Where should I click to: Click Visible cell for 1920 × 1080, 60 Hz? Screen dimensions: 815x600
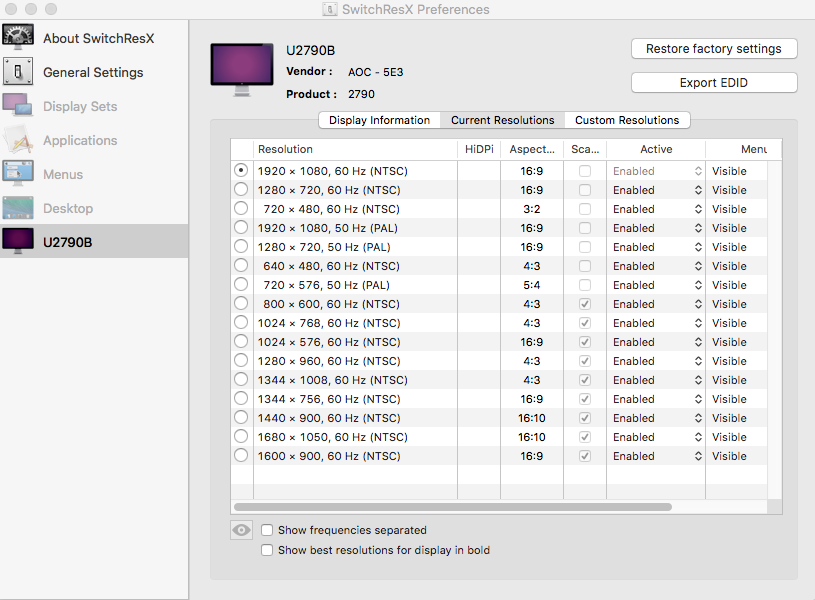(729, 171)
